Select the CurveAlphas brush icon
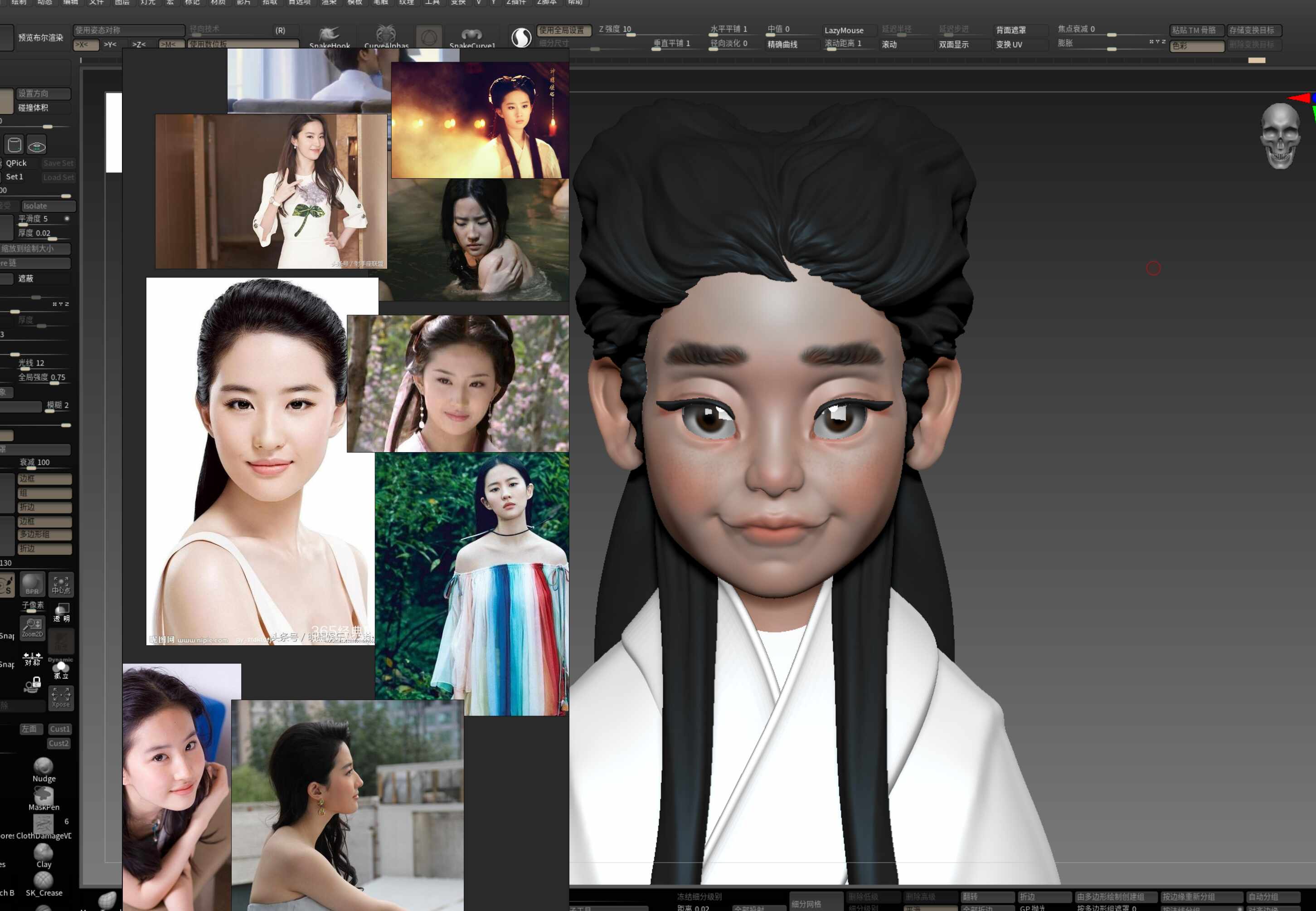This screenshot has height=911, width=1316. pos(386,37)
